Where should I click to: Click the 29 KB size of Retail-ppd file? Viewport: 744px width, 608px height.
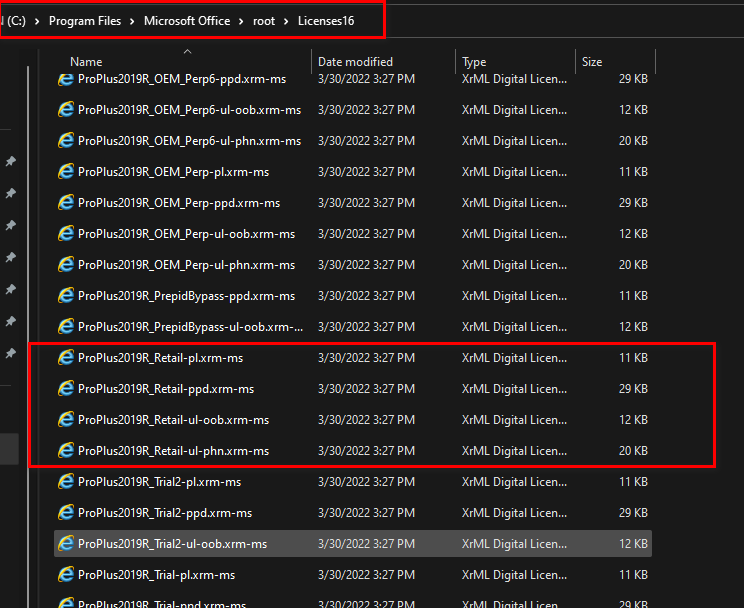(633, 389)
